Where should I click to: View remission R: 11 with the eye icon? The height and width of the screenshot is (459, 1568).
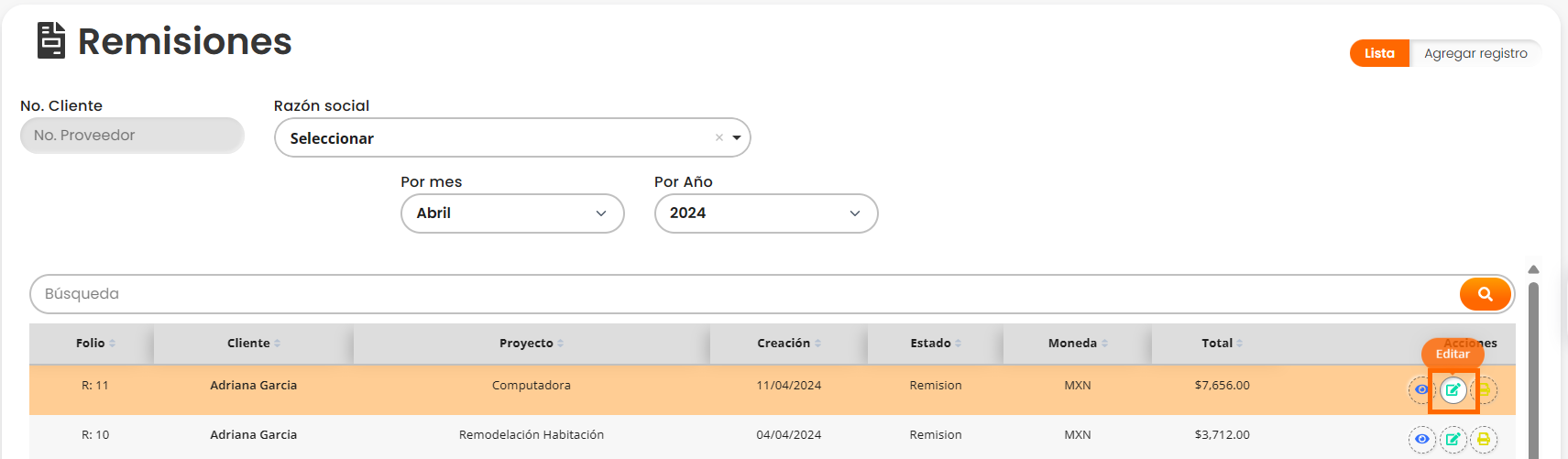(x=1421, y=390)
